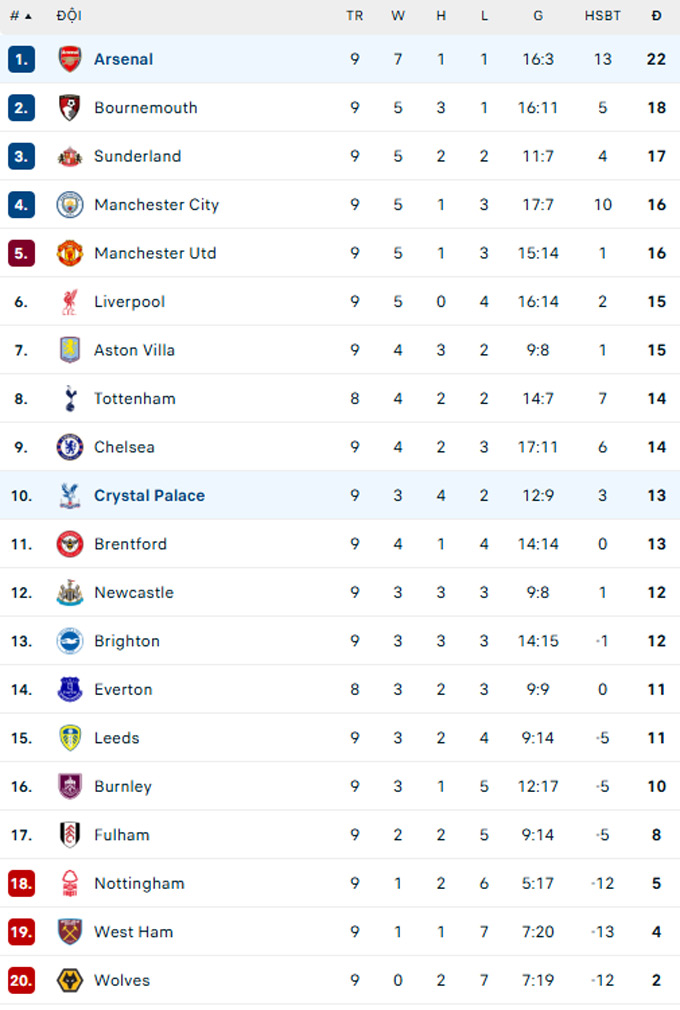Click rank badge number 18 for Nottingham

(21, 884)
